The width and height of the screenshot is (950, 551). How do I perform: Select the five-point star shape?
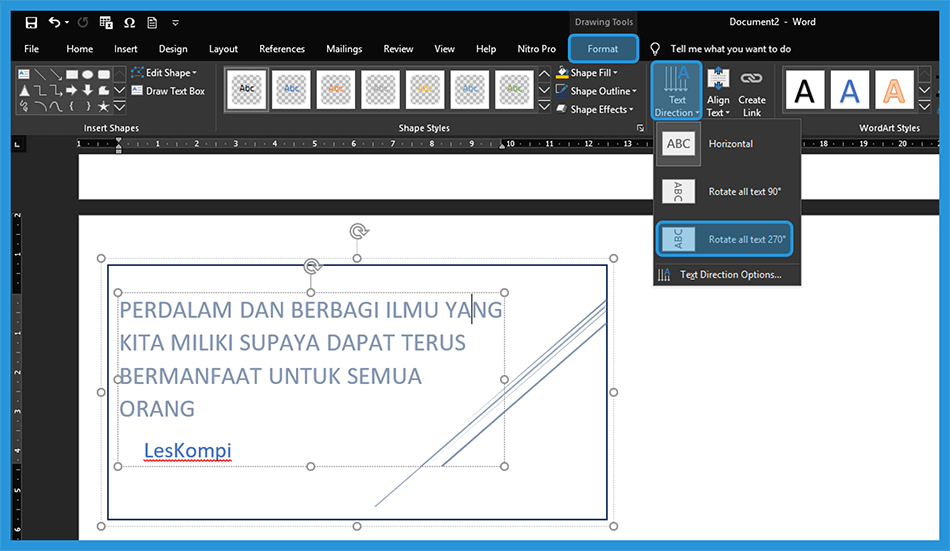click(x=104, y=107)
